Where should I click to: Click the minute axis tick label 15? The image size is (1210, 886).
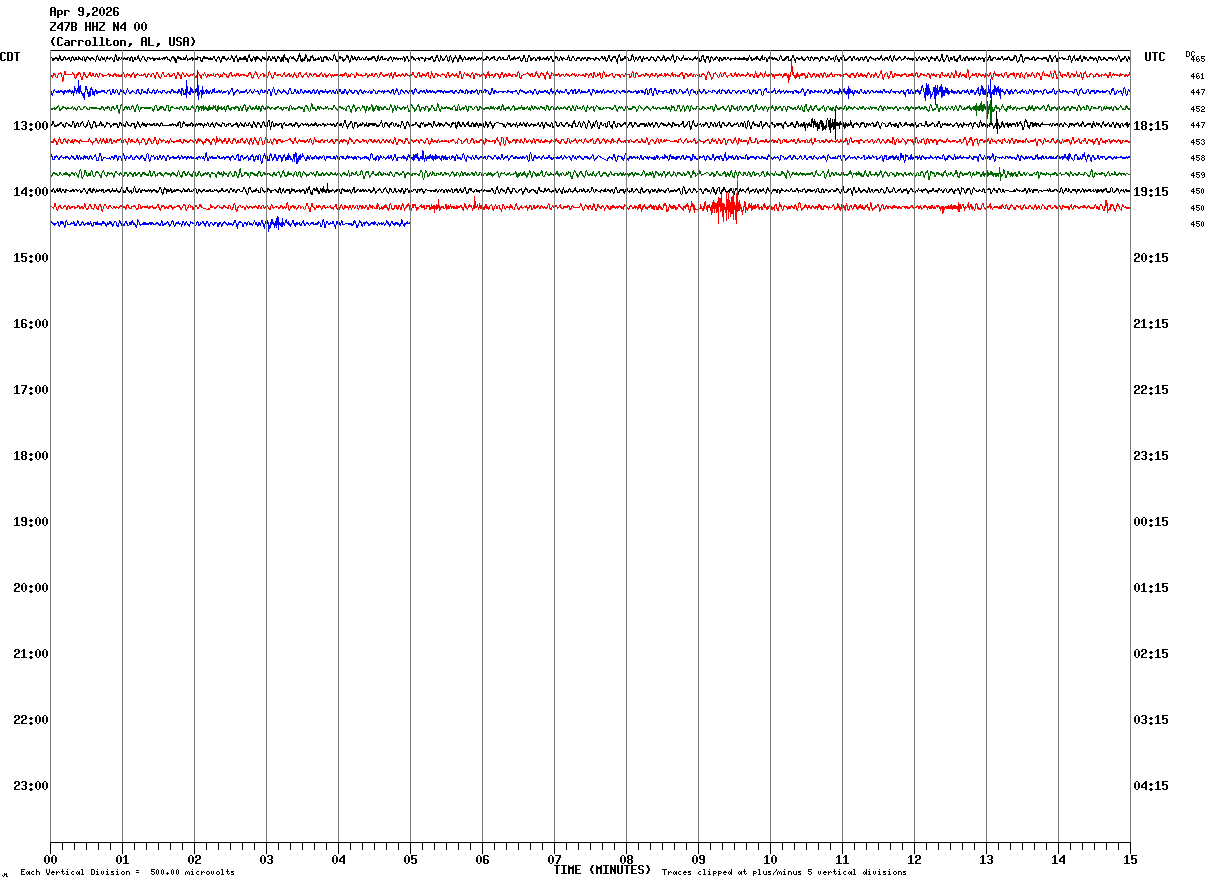click(x=1130, y=859)
